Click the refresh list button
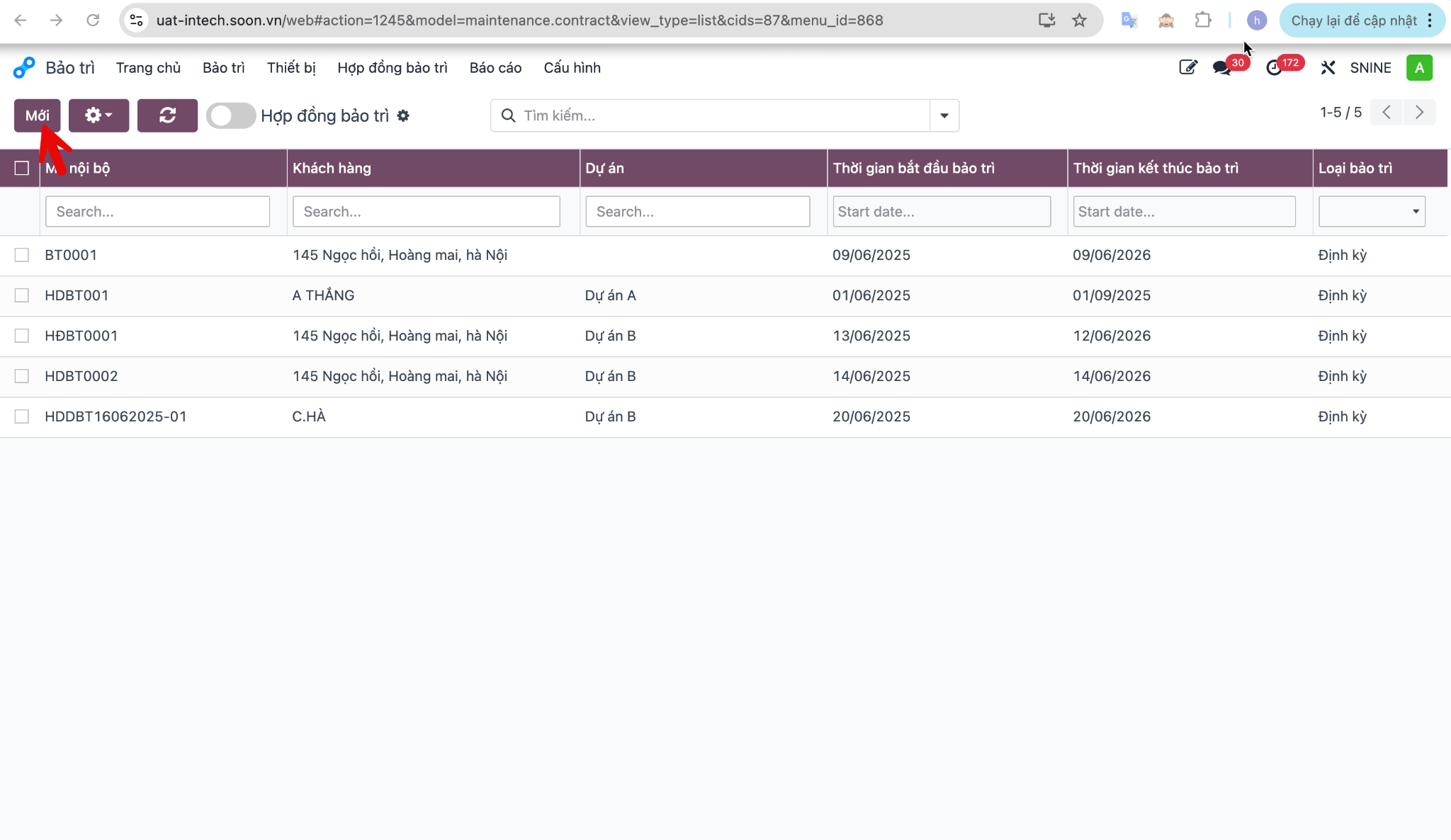The width and height of the screenshot is (1451, 840). click(167, 115)
